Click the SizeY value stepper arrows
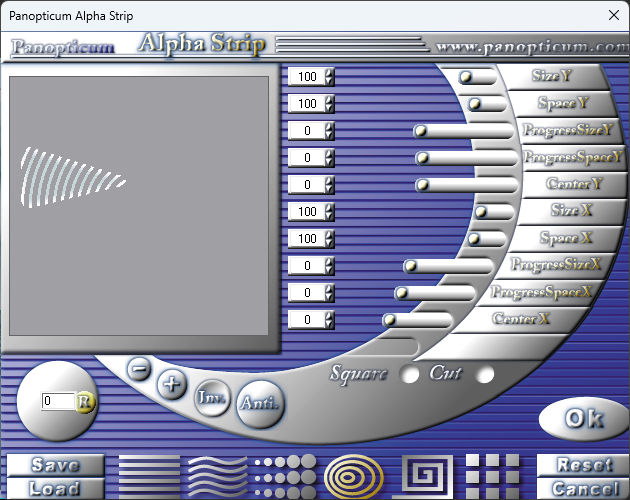 [x=329, y=76]
